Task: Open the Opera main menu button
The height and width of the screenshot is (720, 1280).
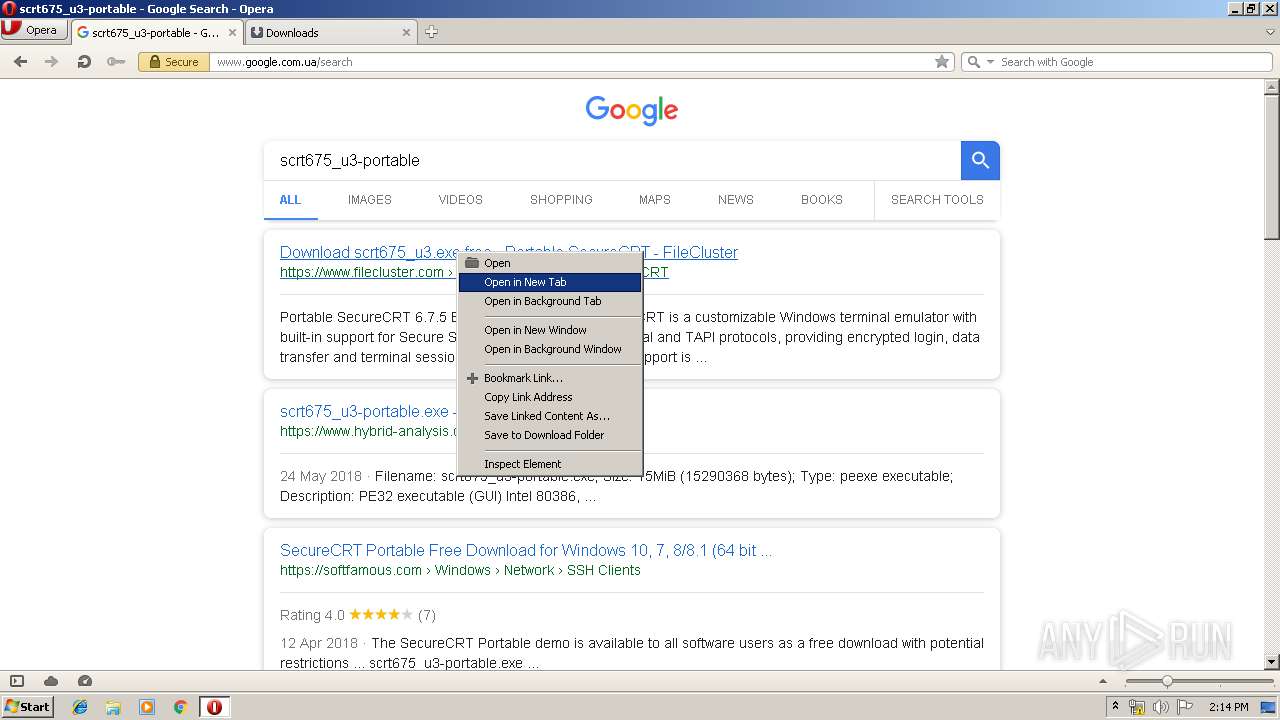Action: 34,30
